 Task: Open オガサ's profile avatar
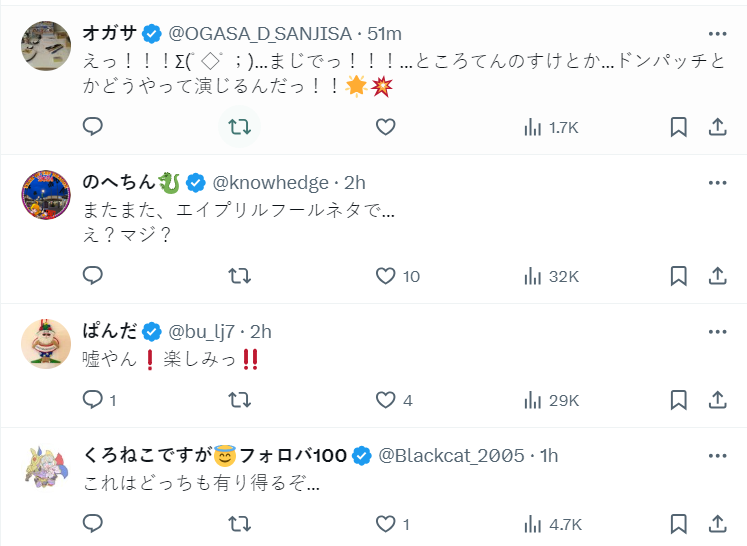46,46
